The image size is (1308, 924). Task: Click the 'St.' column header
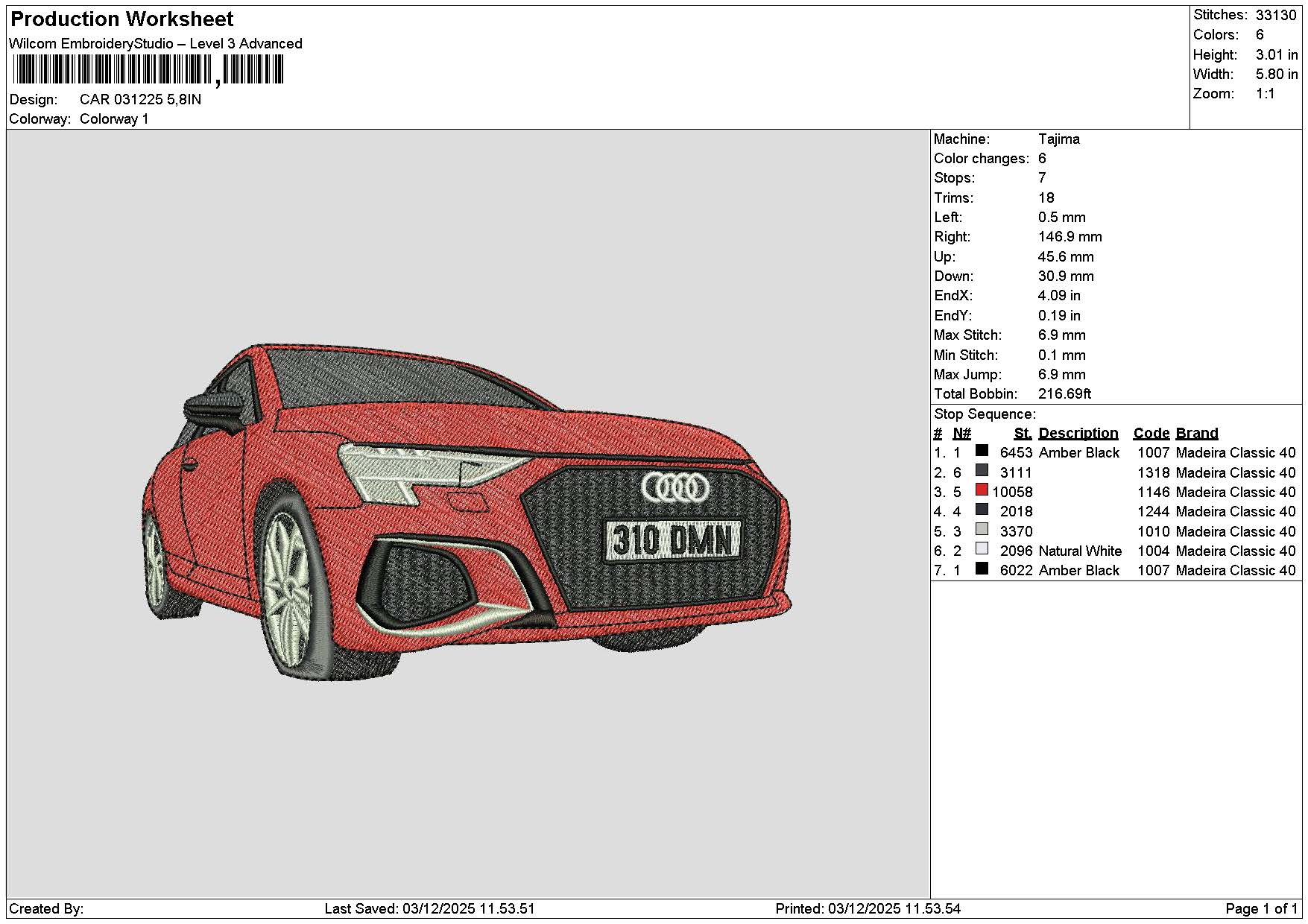pyautogui.click(x=1023, y=433)
